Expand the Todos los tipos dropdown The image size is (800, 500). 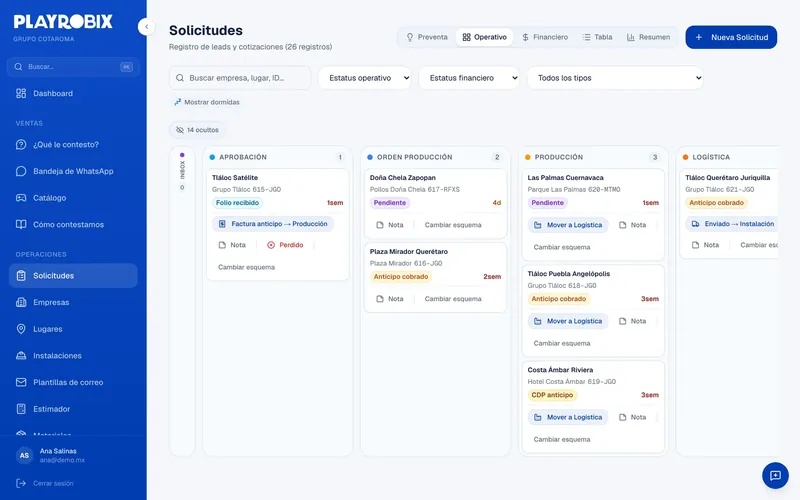tap(615, 78)
